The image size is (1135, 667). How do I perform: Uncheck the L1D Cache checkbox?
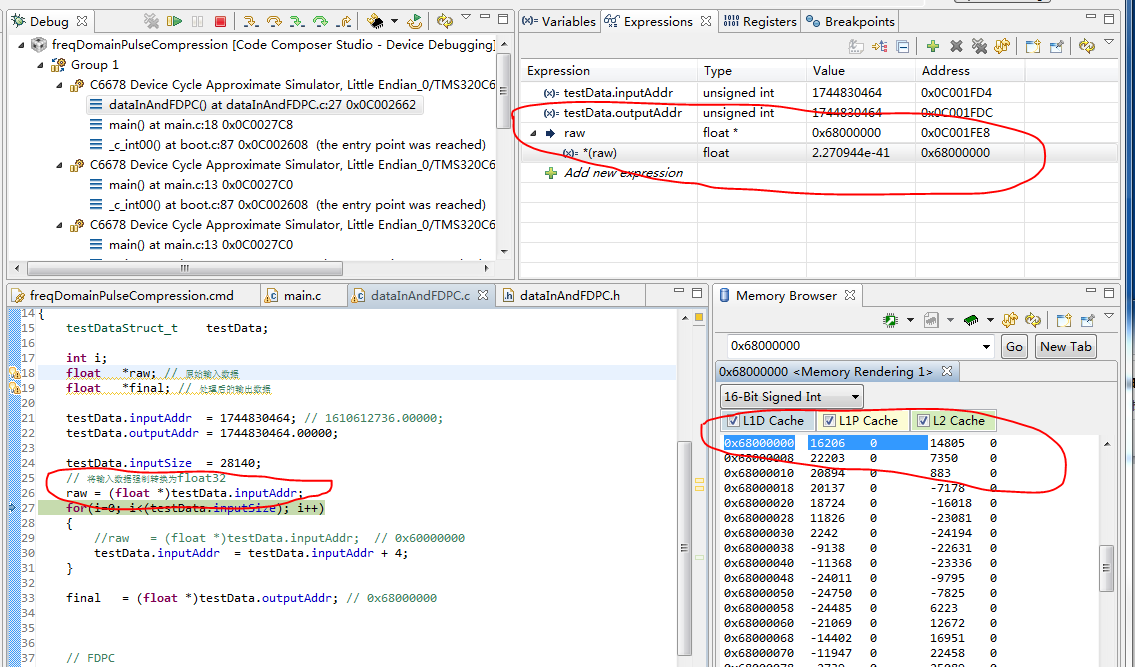point(733,421)
